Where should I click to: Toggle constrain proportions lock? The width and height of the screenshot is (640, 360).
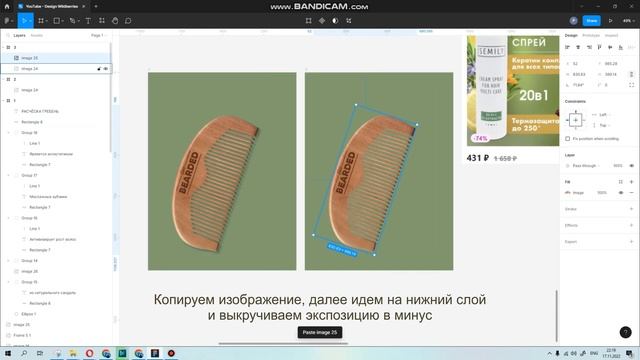click(631, 74)
